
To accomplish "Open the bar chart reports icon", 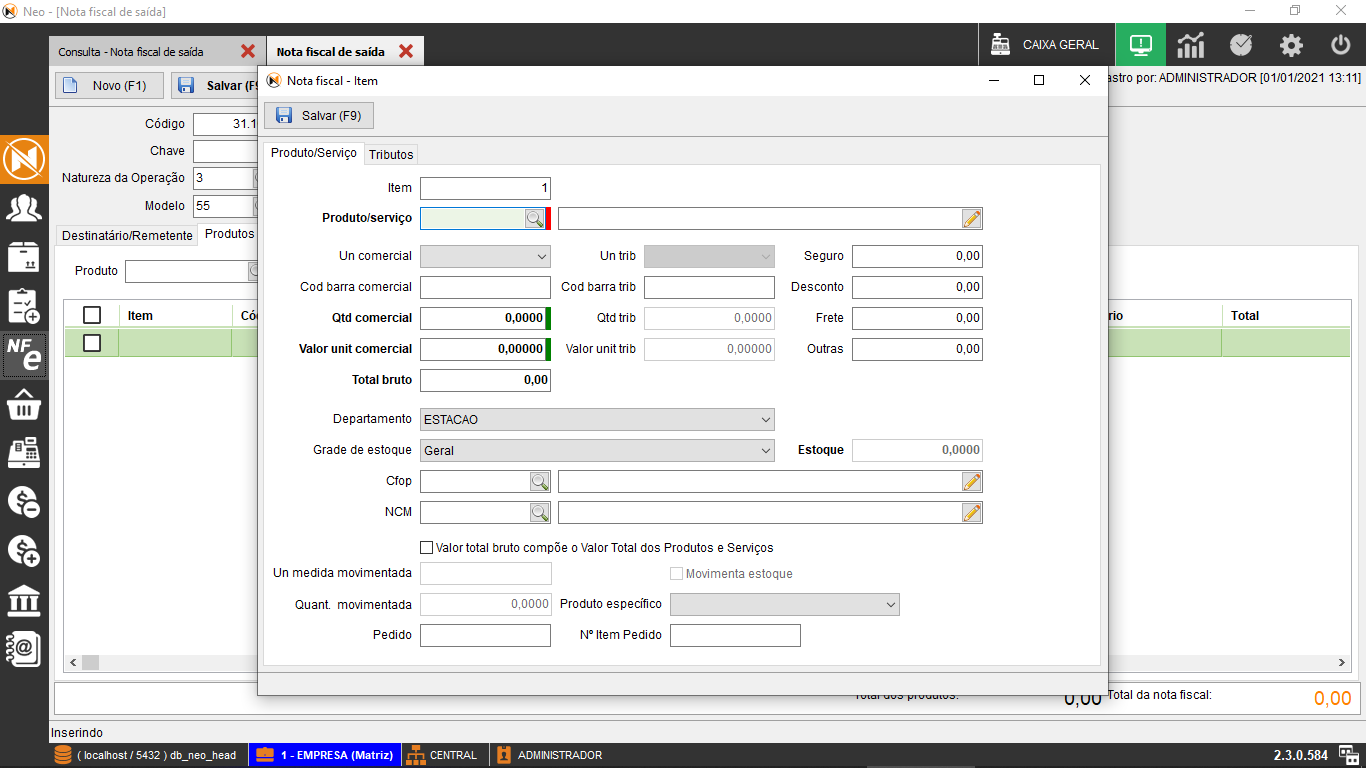I will point(1191,45).
